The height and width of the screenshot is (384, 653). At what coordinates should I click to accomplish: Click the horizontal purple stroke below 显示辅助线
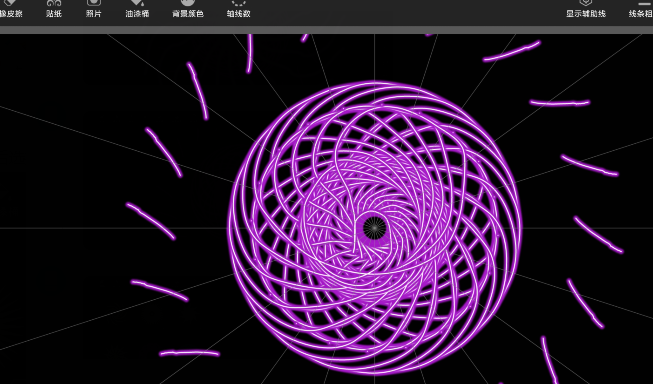coord(560,102)
